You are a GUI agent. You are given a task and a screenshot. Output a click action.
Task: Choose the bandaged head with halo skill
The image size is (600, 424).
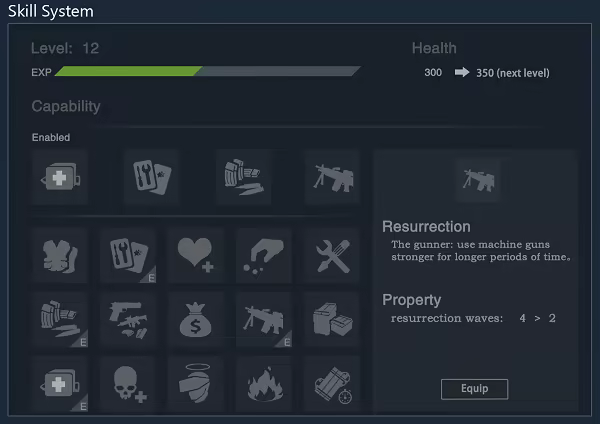coord(196,384)
